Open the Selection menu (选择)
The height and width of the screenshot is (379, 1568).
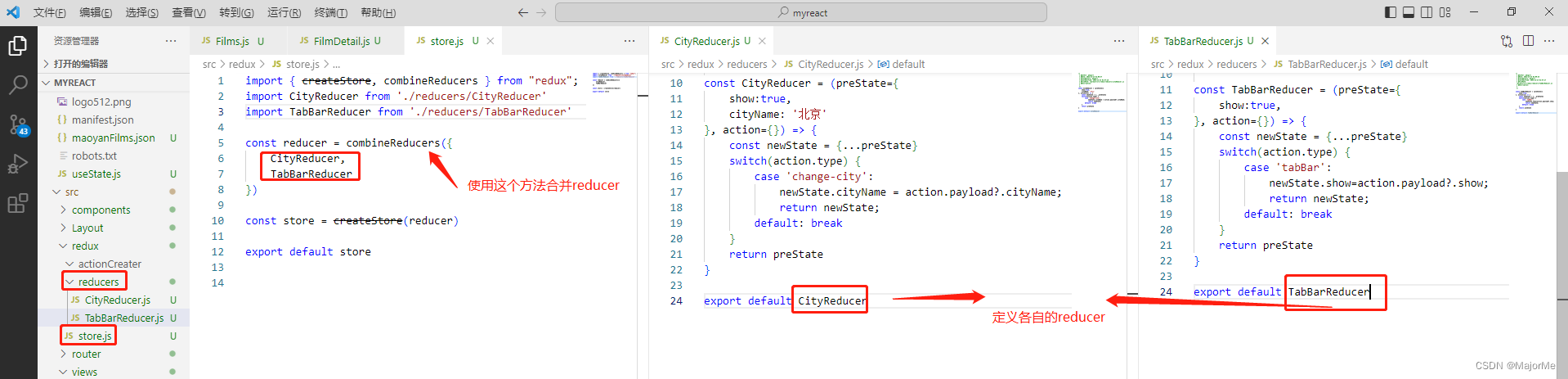click(x=142, y=12)
